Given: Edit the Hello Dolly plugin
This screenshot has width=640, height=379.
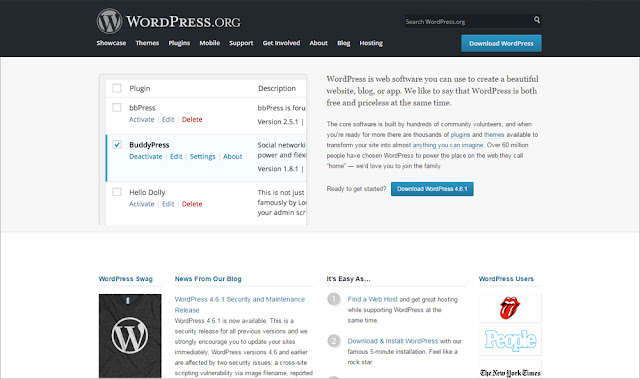Looking at the screenshot, I should (x=168, y=204).
